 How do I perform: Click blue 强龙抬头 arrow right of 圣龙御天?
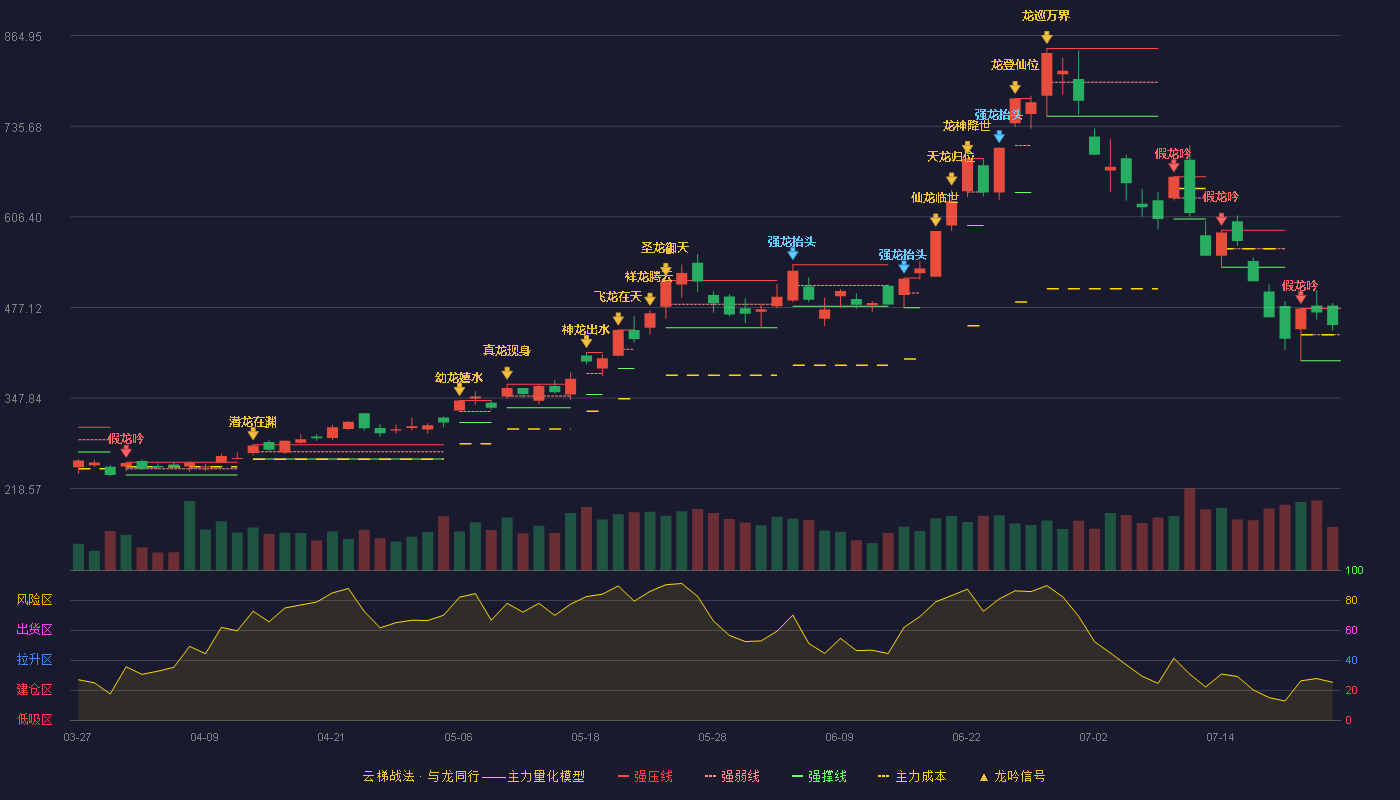(x=792, y=254)
